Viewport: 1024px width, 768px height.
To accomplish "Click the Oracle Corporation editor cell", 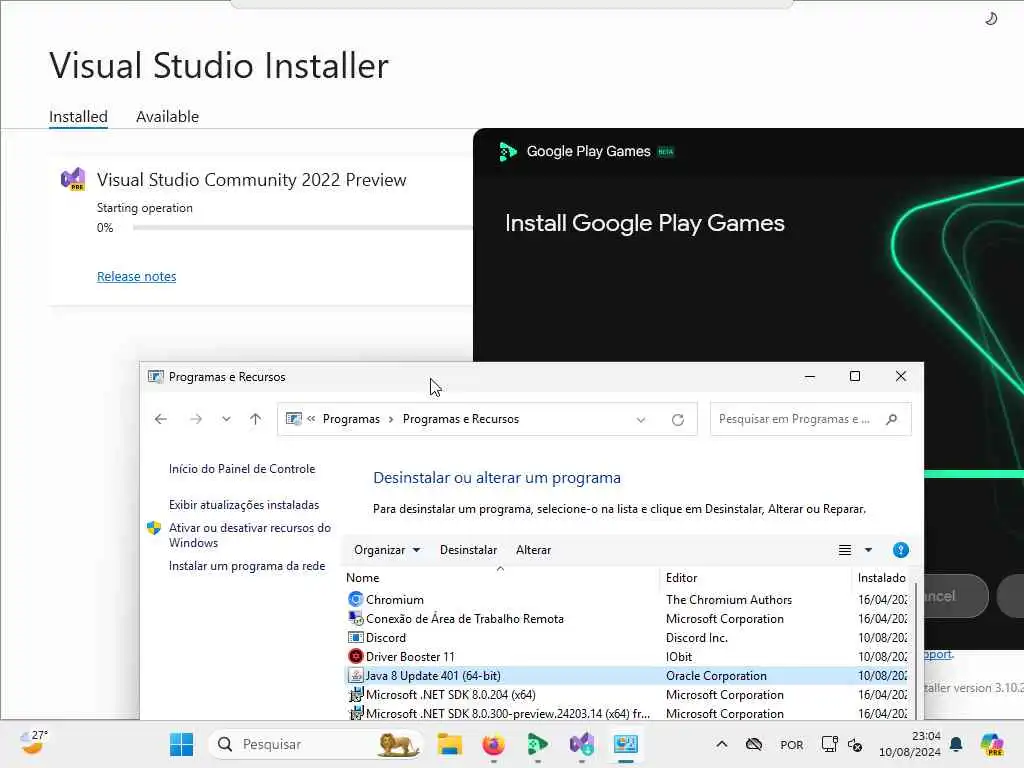I will pos(716,675).
